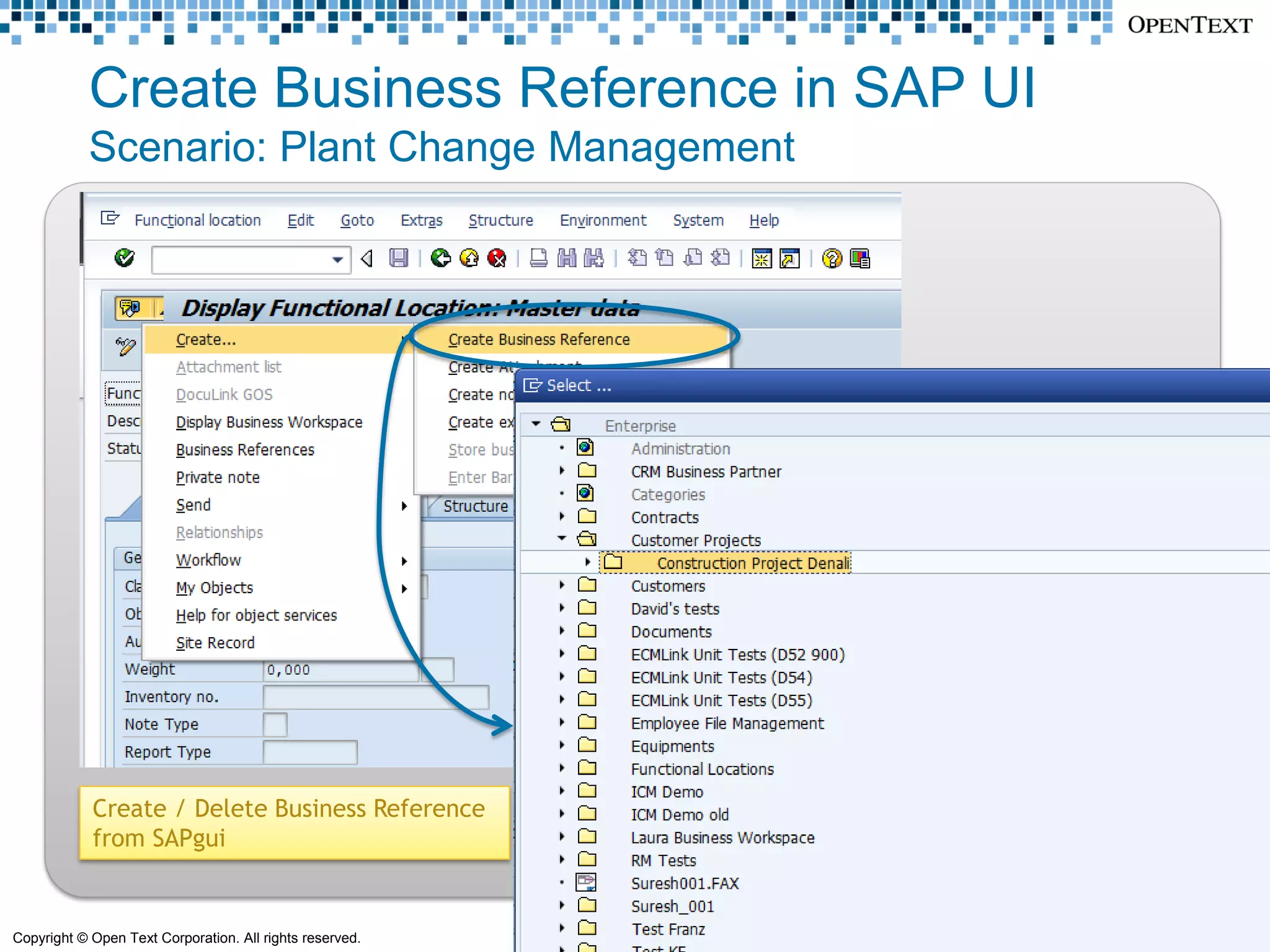Click the Customize Local Layout icon

(860, 258)
